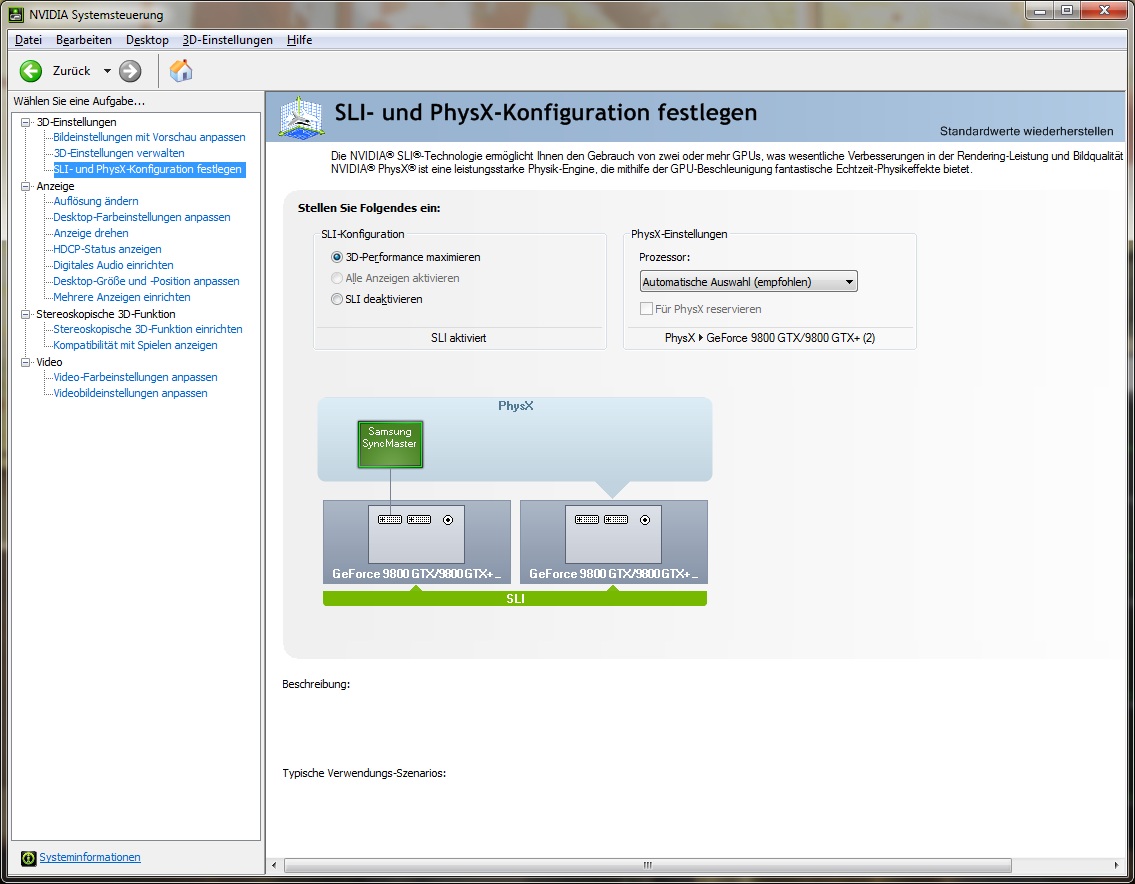The width and height of the screenshot is (1135, 884).
Task: Select SLI- und PhysX-Konfiguration festlegen task
Action: 148,169
